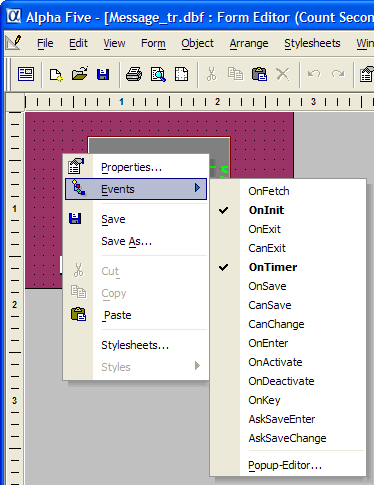The height and width of the screenshot is (485, 374).
Task: Open the Object menu
Action: pos(198,43)
